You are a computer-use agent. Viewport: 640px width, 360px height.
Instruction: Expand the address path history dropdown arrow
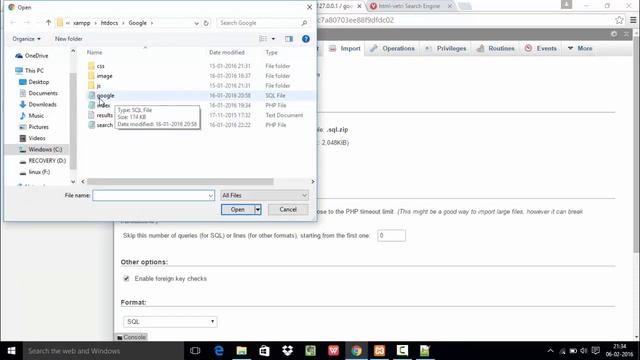coord(196,23)
